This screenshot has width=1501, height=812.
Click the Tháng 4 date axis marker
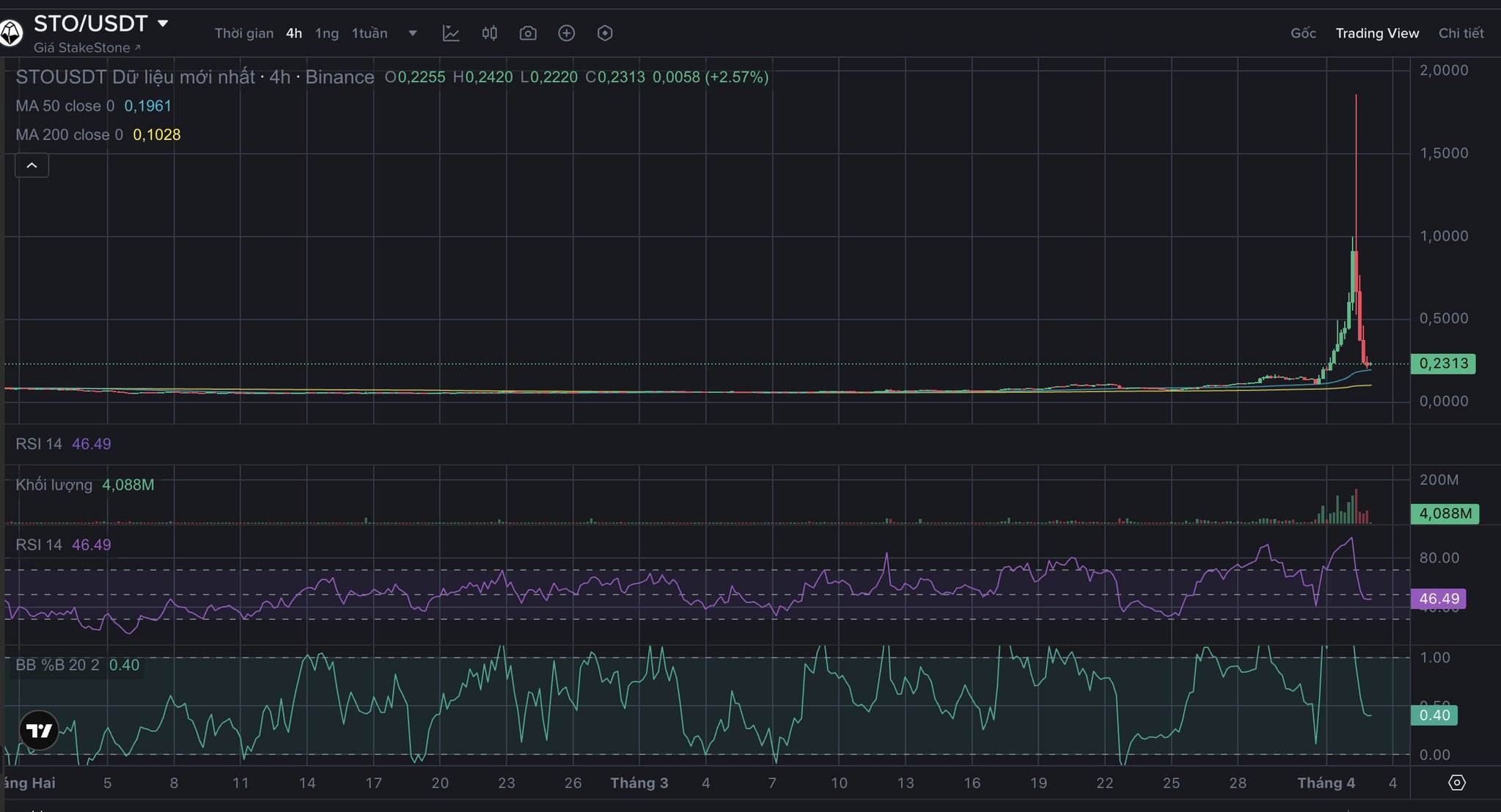tap(1326, 783)
